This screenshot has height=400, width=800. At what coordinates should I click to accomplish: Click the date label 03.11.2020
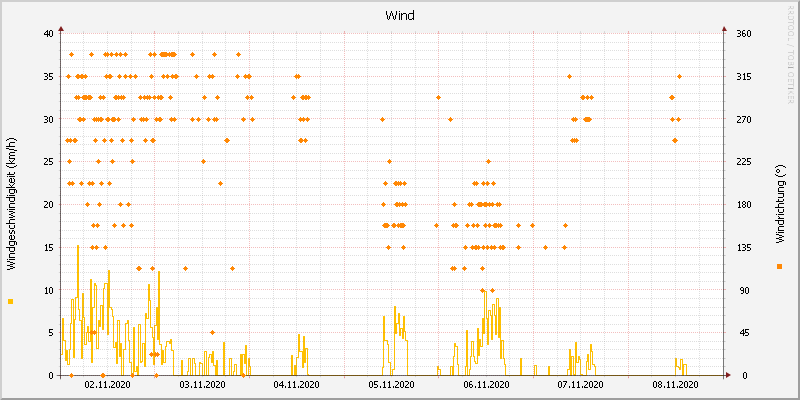(202, 385)
